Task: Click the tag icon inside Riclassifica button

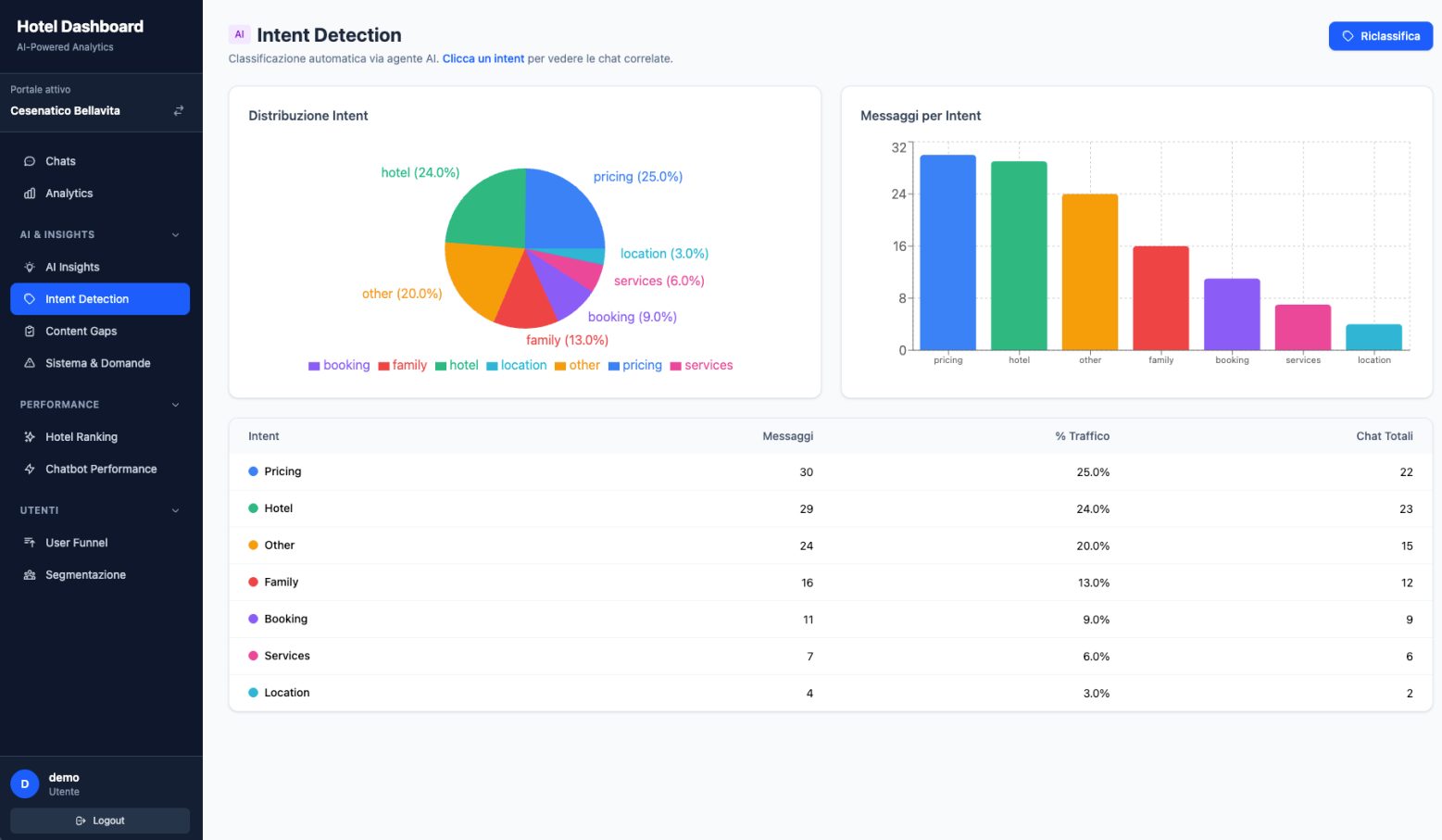Action: click(1348, 36)
